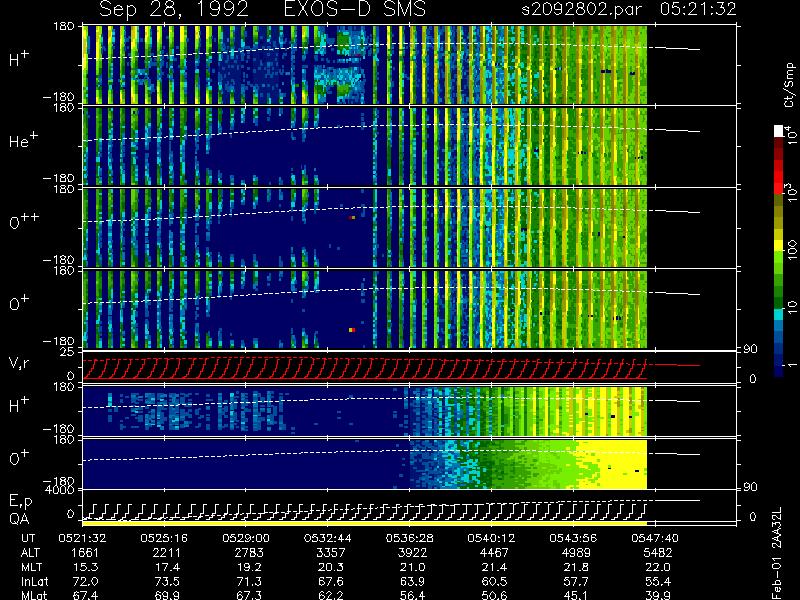The width and height of the screenshot is (800, 600).
Task: Click the "ALT" row header
Action: [31, 553]
